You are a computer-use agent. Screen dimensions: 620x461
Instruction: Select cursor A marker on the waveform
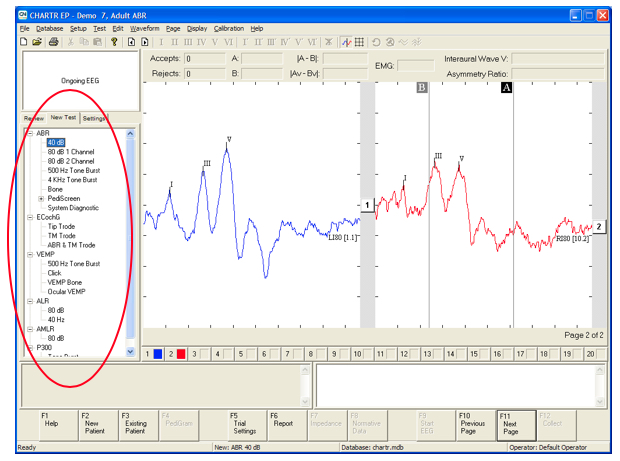[x=507, y=87]
